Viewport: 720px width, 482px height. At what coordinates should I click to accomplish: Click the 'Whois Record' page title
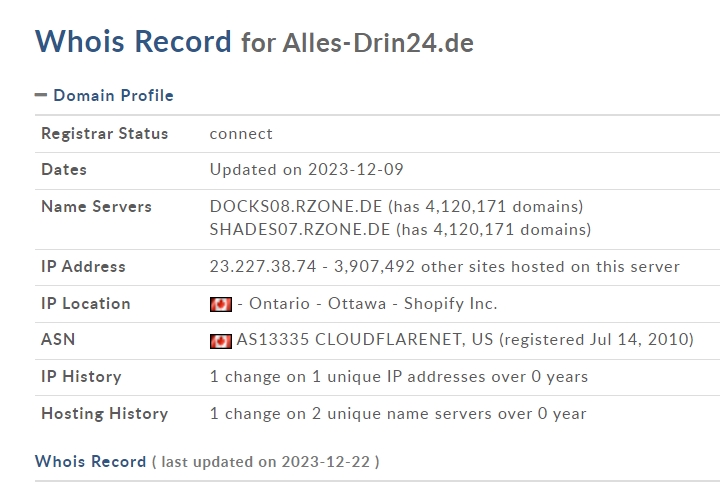(x=133, y=41)
